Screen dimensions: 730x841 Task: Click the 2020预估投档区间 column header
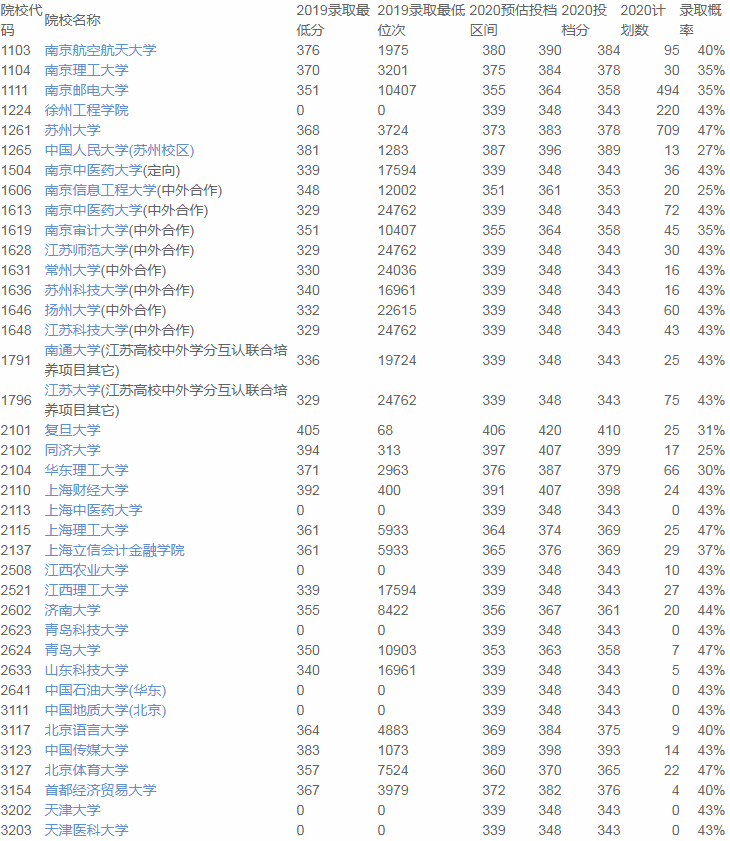pyautogui.click(x=513, y=20)
